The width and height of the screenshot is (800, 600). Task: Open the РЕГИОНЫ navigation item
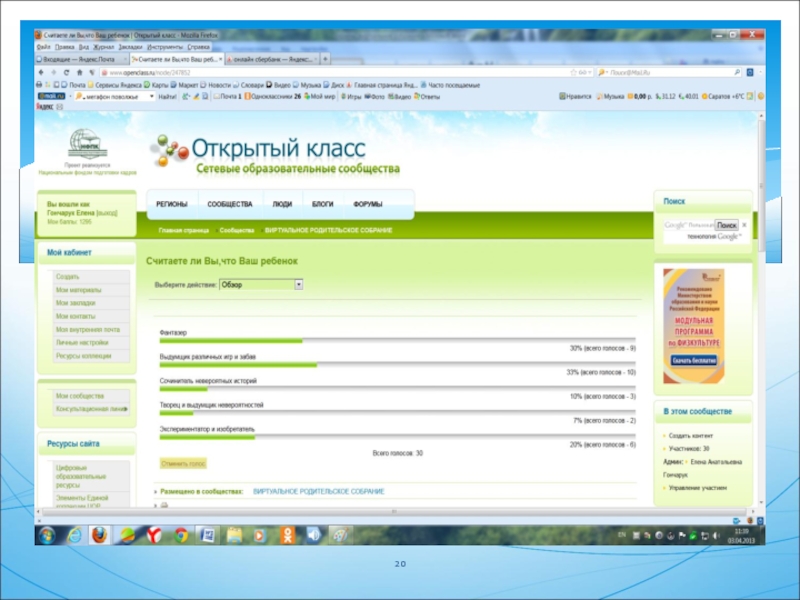[172, 204]
